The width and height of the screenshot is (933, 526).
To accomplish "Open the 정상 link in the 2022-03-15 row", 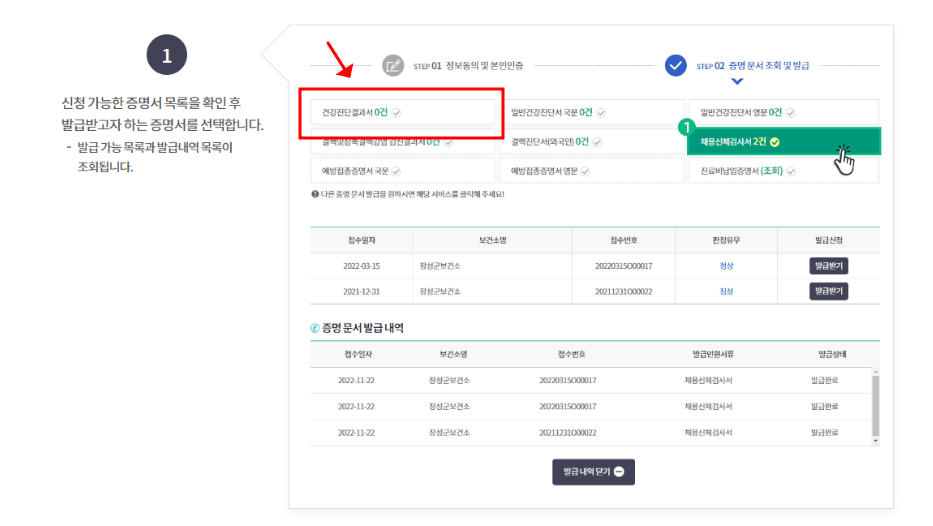I will 726,266.
